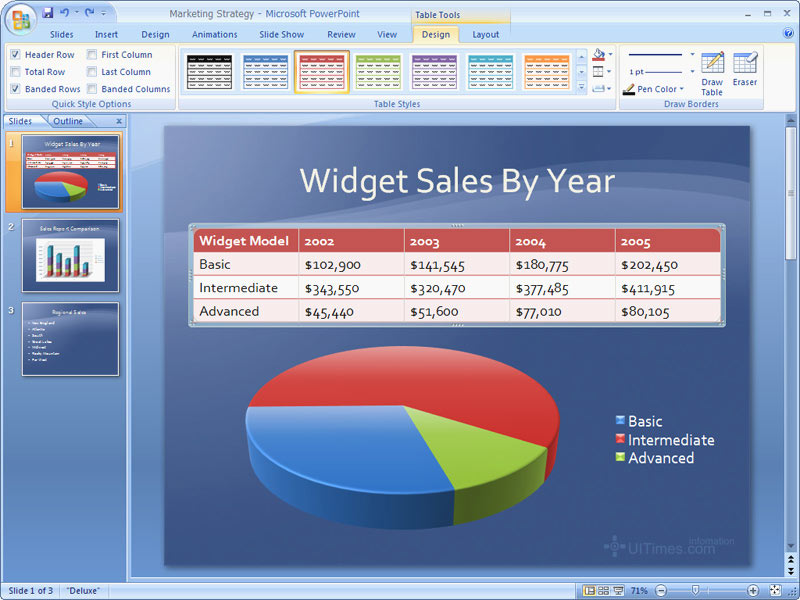
Task: Open the Insert ribbon tab
Action: (106, 34)
